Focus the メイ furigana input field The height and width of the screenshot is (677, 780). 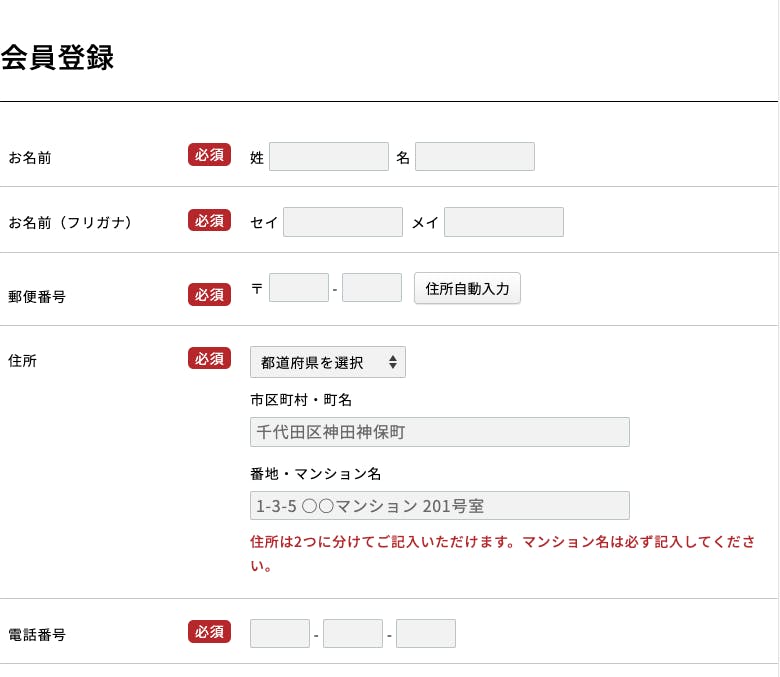[x=503, y=222]
